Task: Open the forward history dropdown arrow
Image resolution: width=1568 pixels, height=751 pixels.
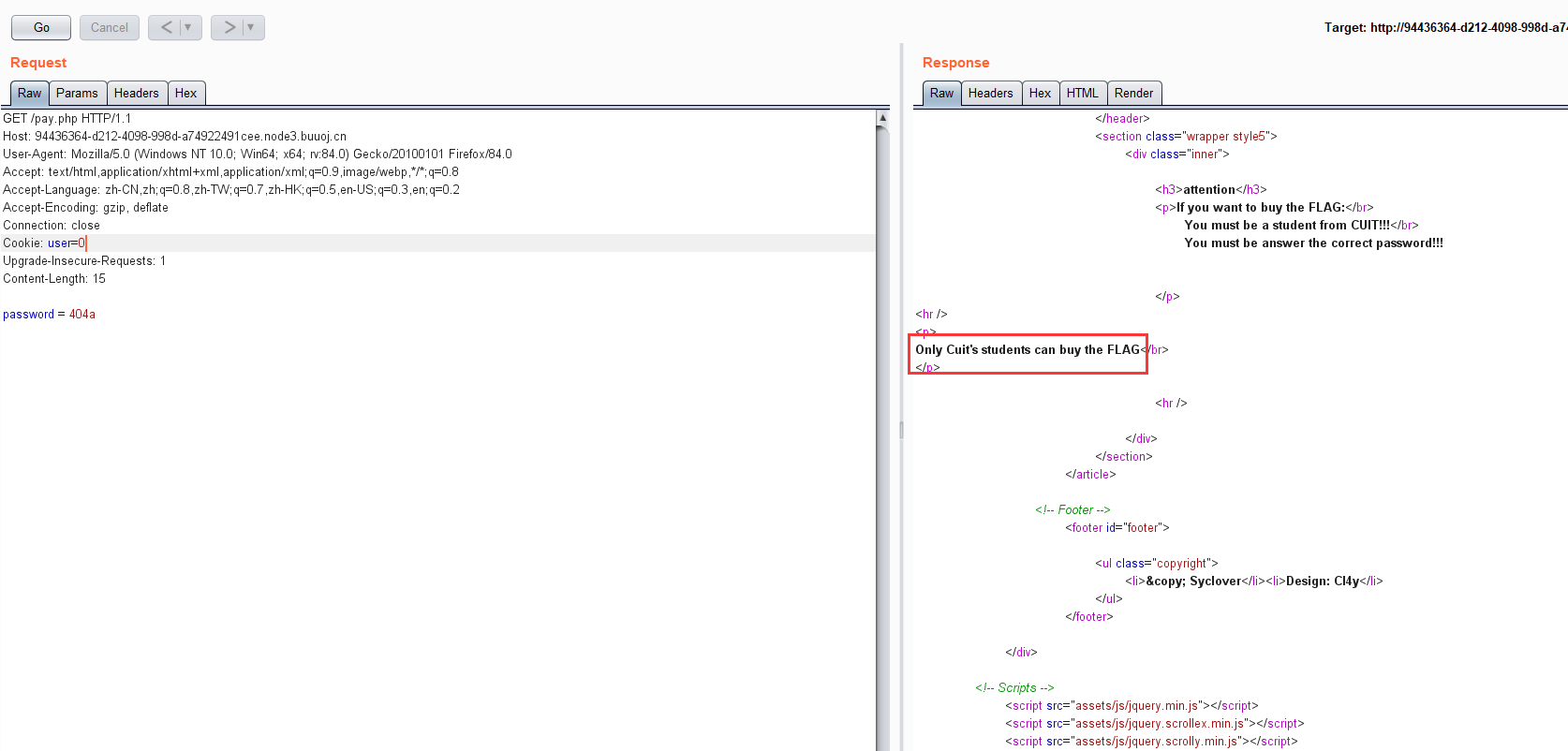Action: tap(252, 27)
